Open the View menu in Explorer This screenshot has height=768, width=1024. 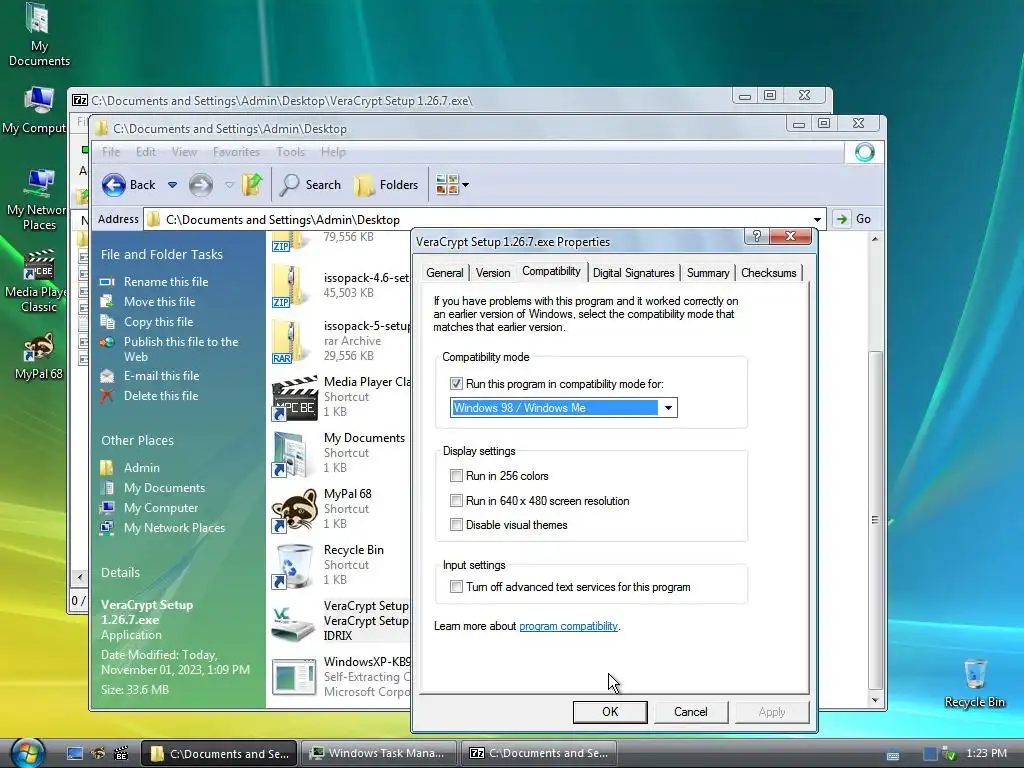click(x=184, y=152)
